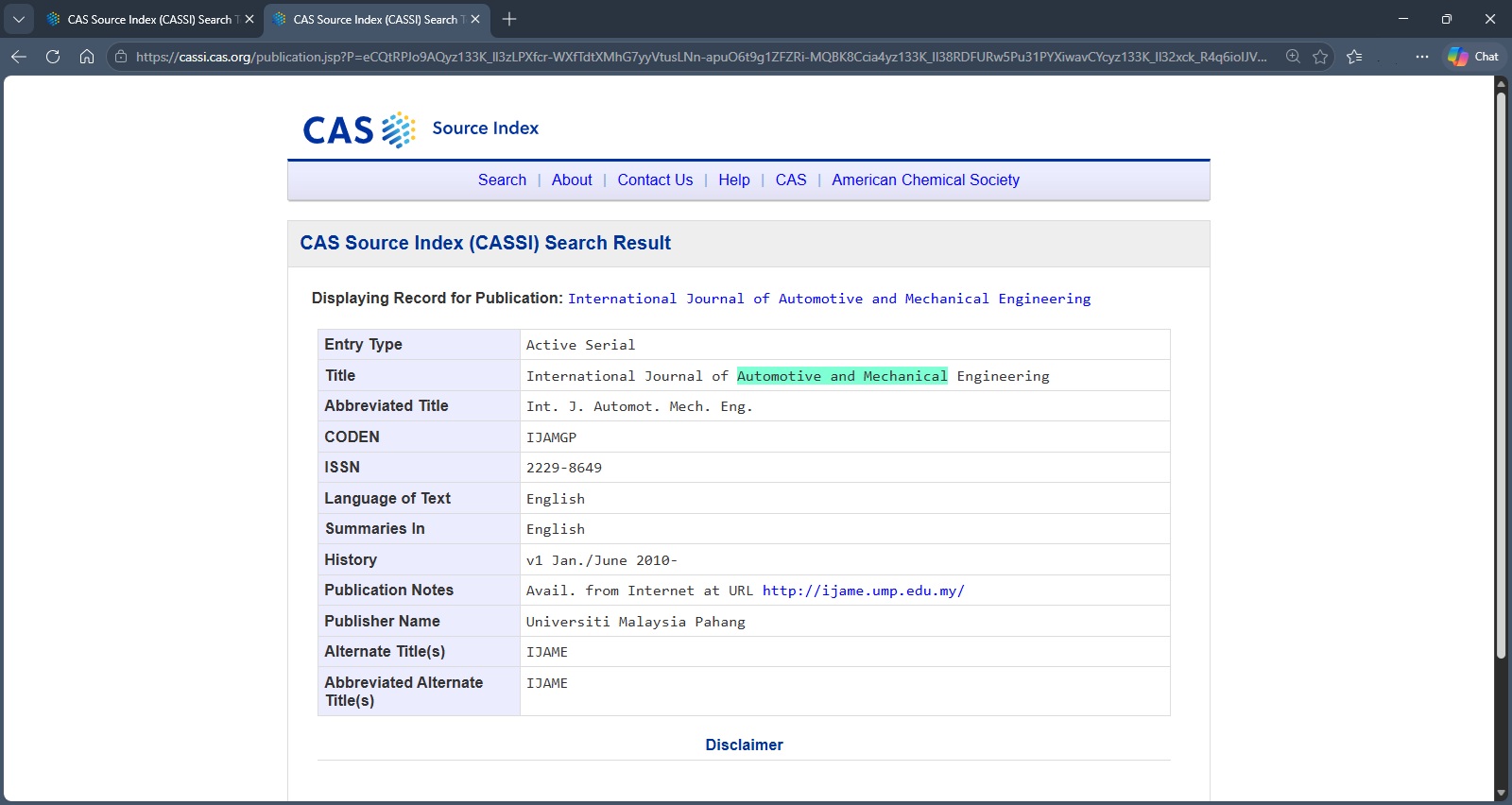The width and height of the screenshot is (1512, 805).
Task: Open the ijame.ump.edu.my URL
Action: (863, 591)
